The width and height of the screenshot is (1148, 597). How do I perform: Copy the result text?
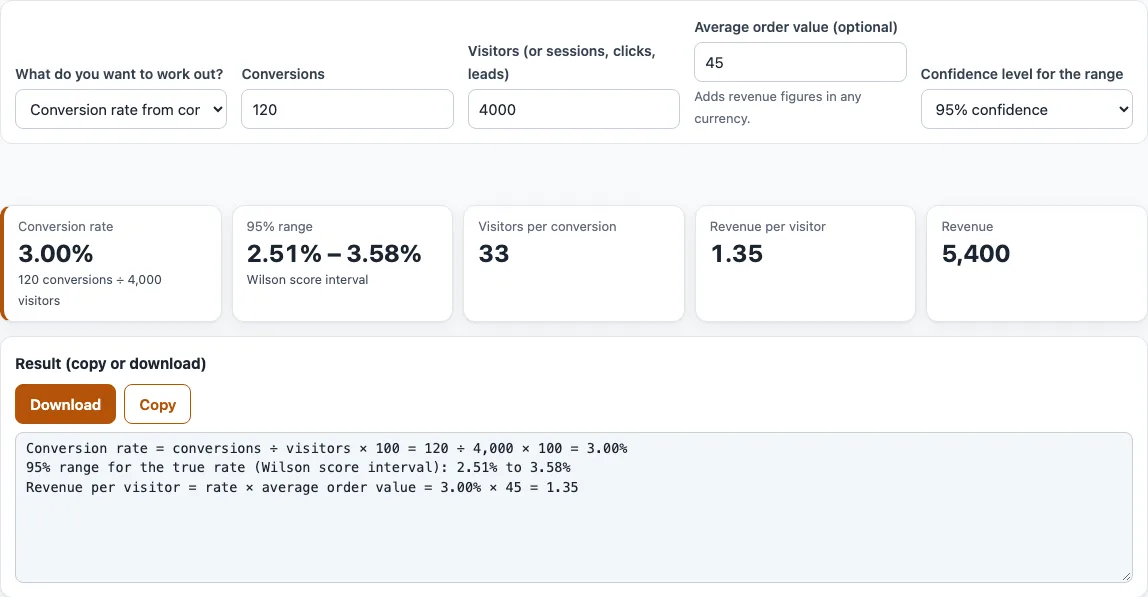pyautogui.click(x=157, y=404)
